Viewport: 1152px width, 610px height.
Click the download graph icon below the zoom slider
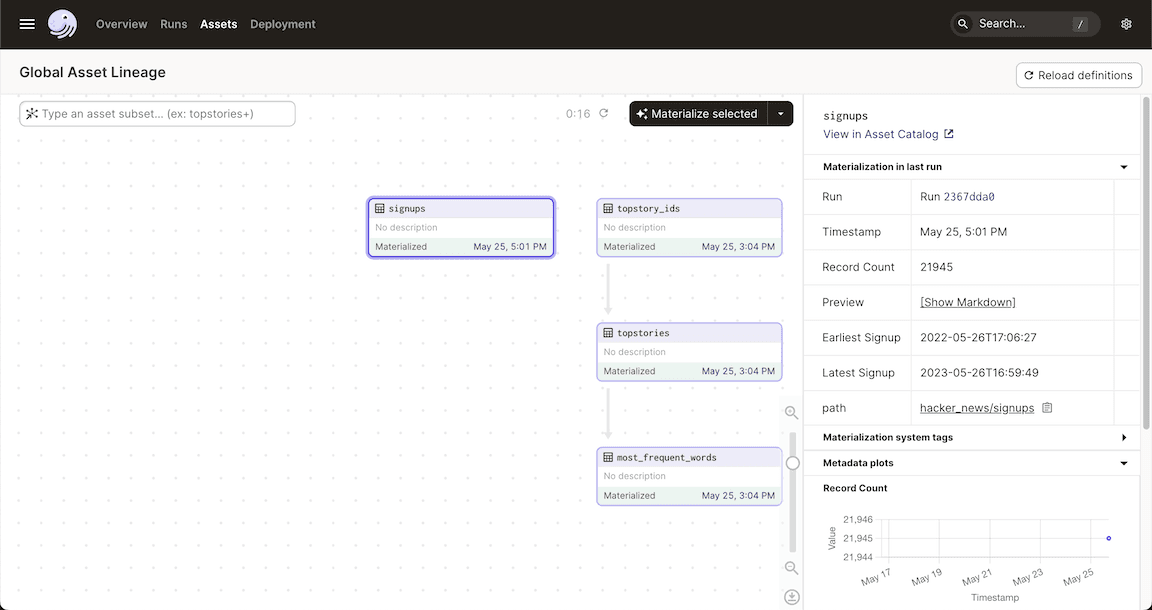tap(791, 596)
